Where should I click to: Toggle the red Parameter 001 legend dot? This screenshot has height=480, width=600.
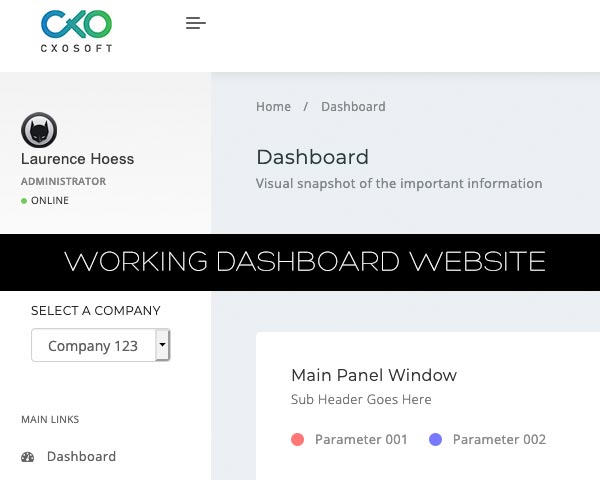(x=297, y=439)
